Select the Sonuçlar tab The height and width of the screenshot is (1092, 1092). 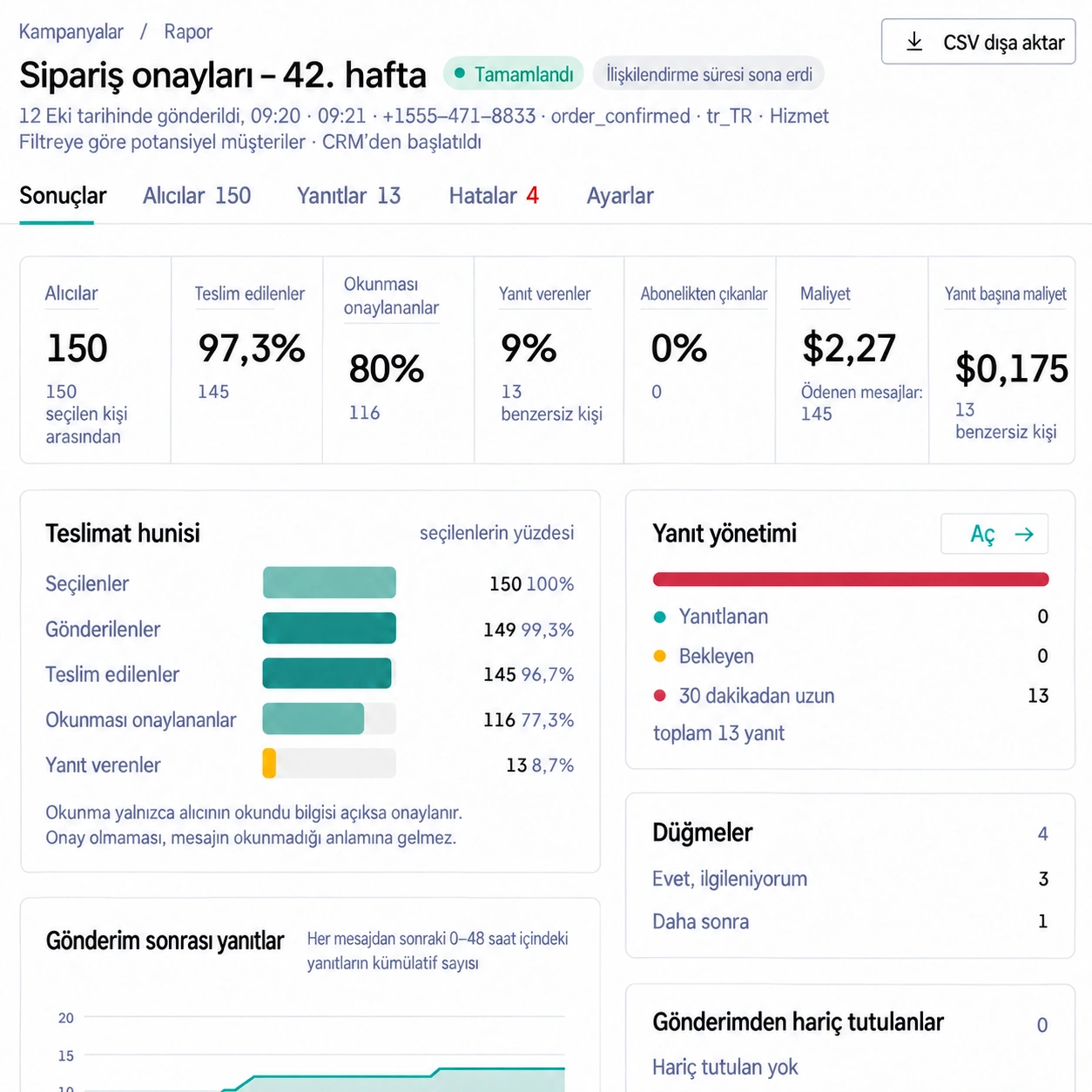pos(63,196)
